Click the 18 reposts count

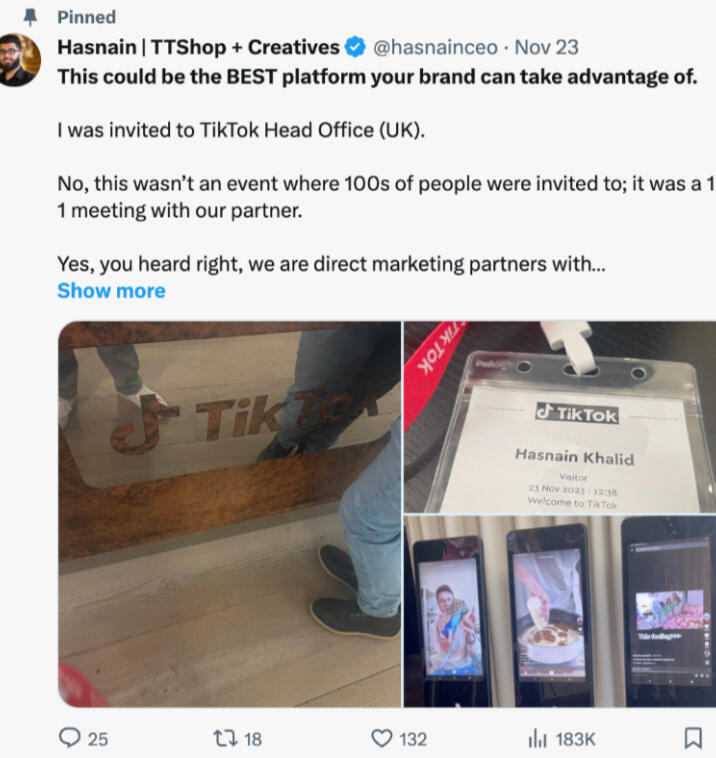252,739
